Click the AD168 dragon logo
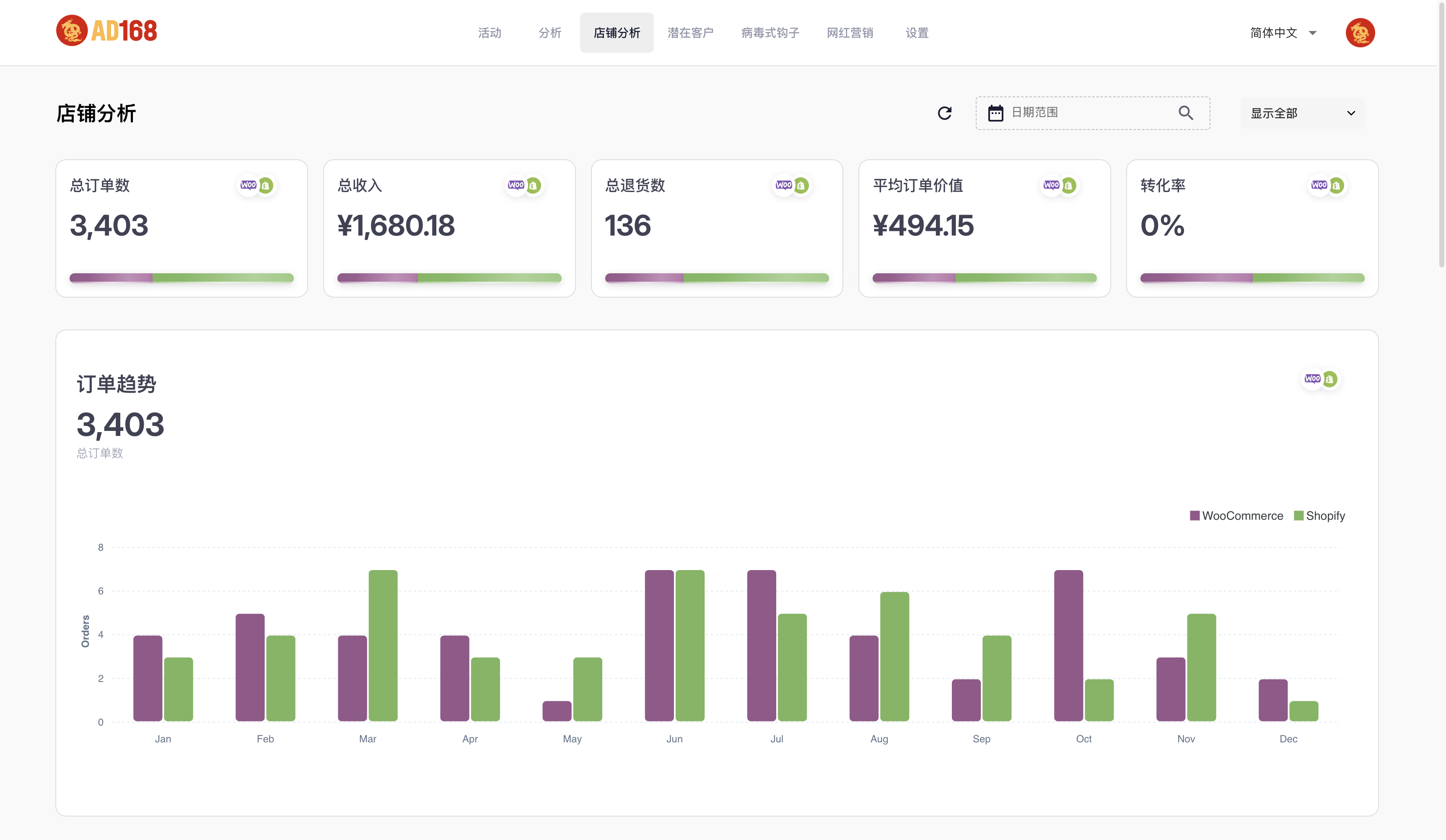This screenshot has height=840, width=1446. click(x=107, y=31)
